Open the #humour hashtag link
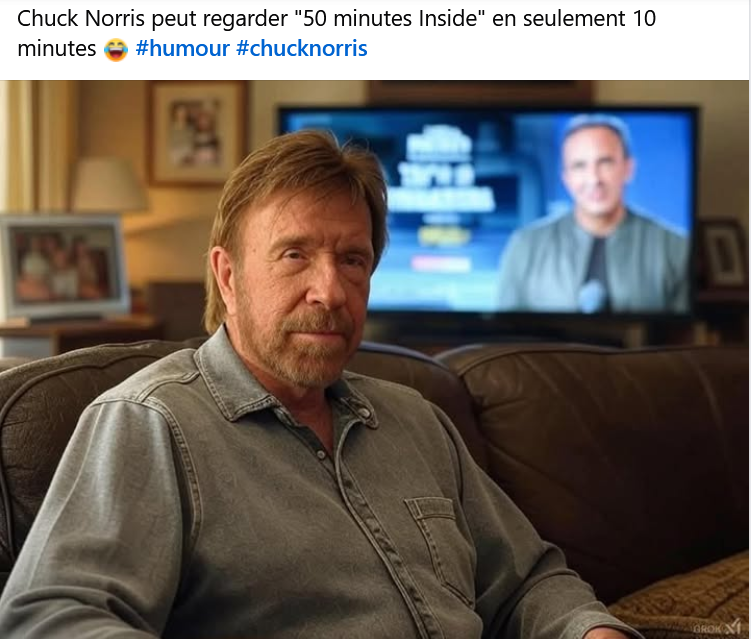This screenshot has width=751, height=639. pyautogui.click(x=182, y=48)
